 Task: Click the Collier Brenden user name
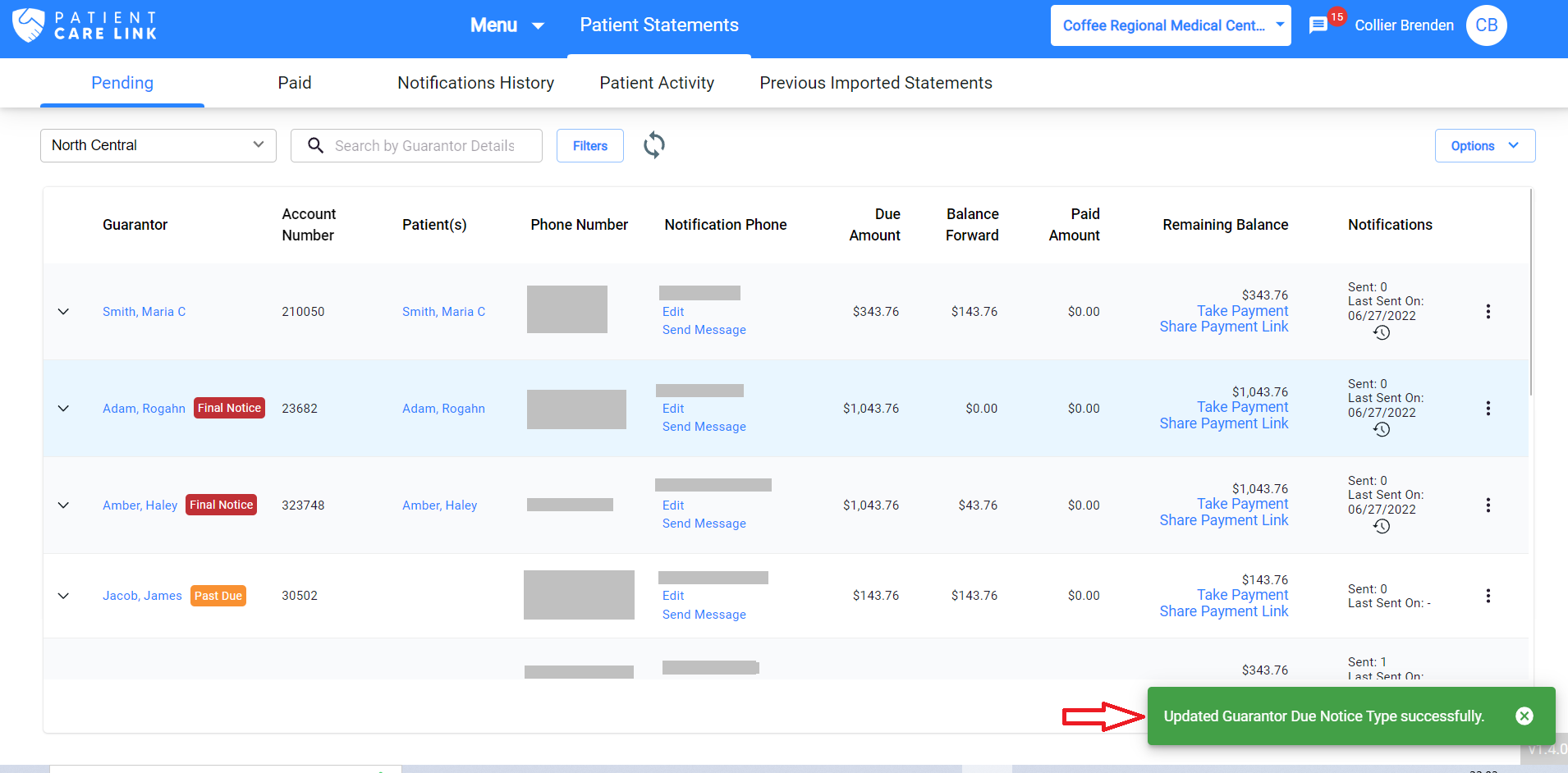(x=1404, y=25)
